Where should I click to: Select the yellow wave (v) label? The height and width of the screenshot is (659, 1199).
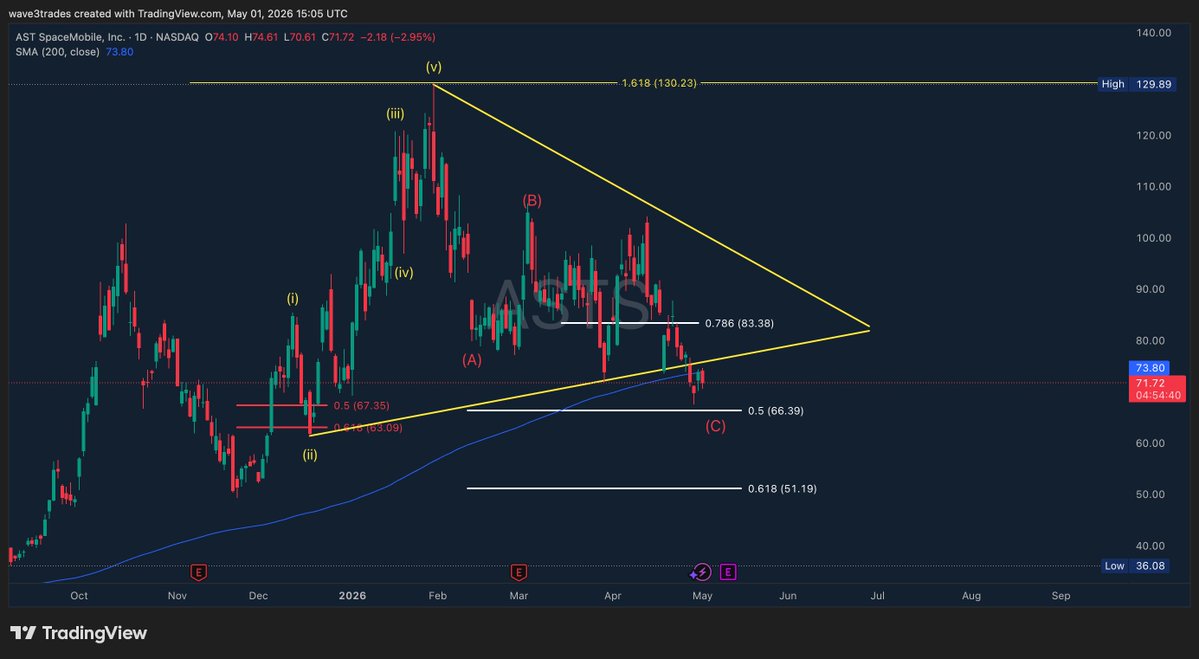pos(434,67)
